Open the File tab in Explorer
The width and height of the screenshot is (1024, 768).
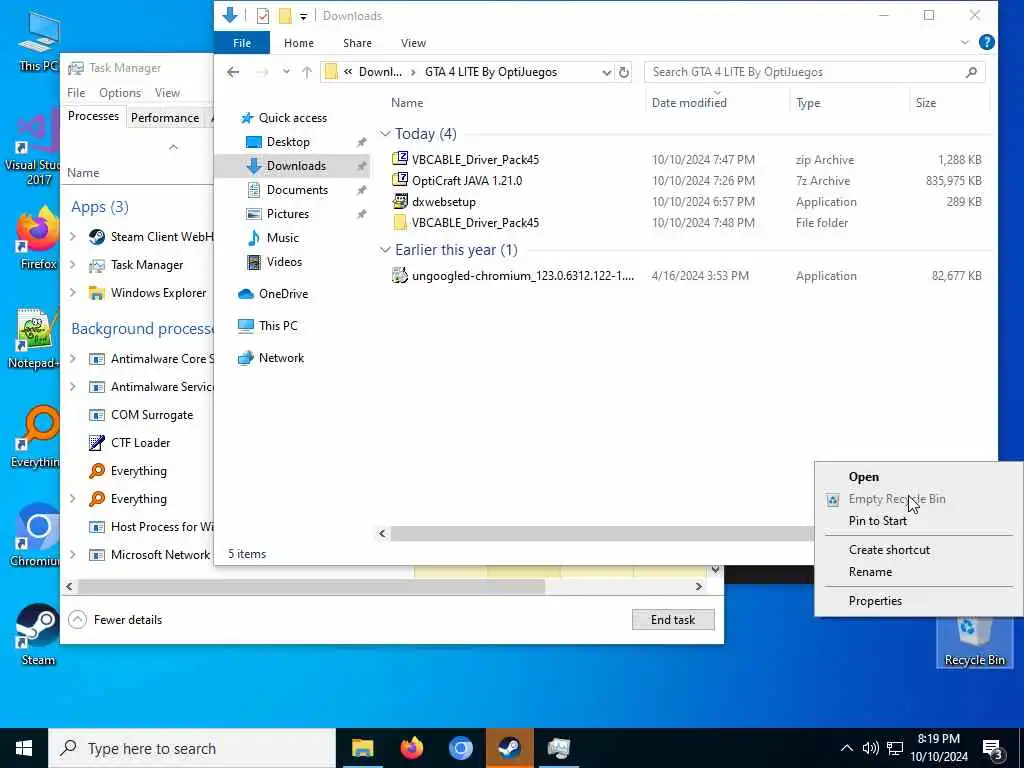(242, 42)
